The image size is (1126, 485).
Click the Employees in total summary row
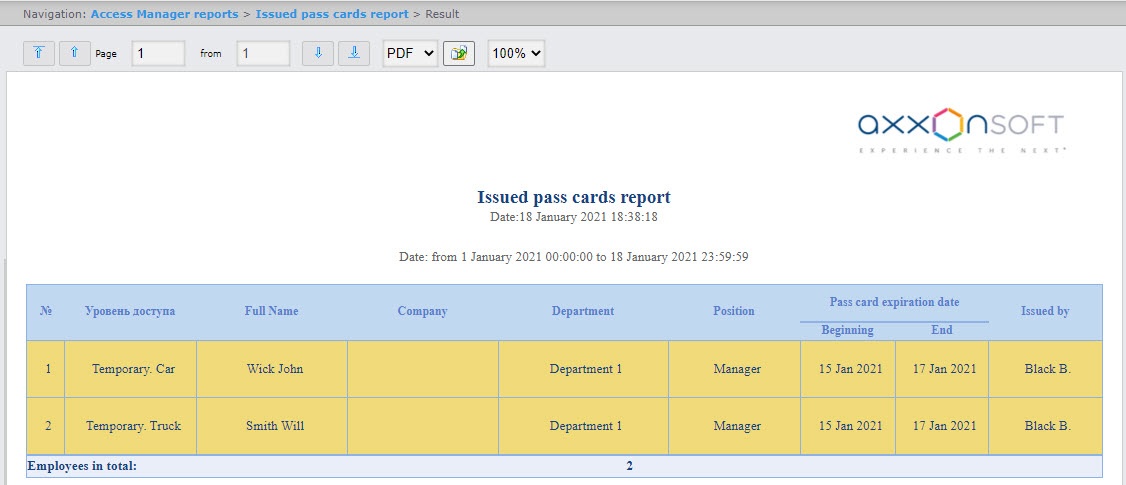564,466
